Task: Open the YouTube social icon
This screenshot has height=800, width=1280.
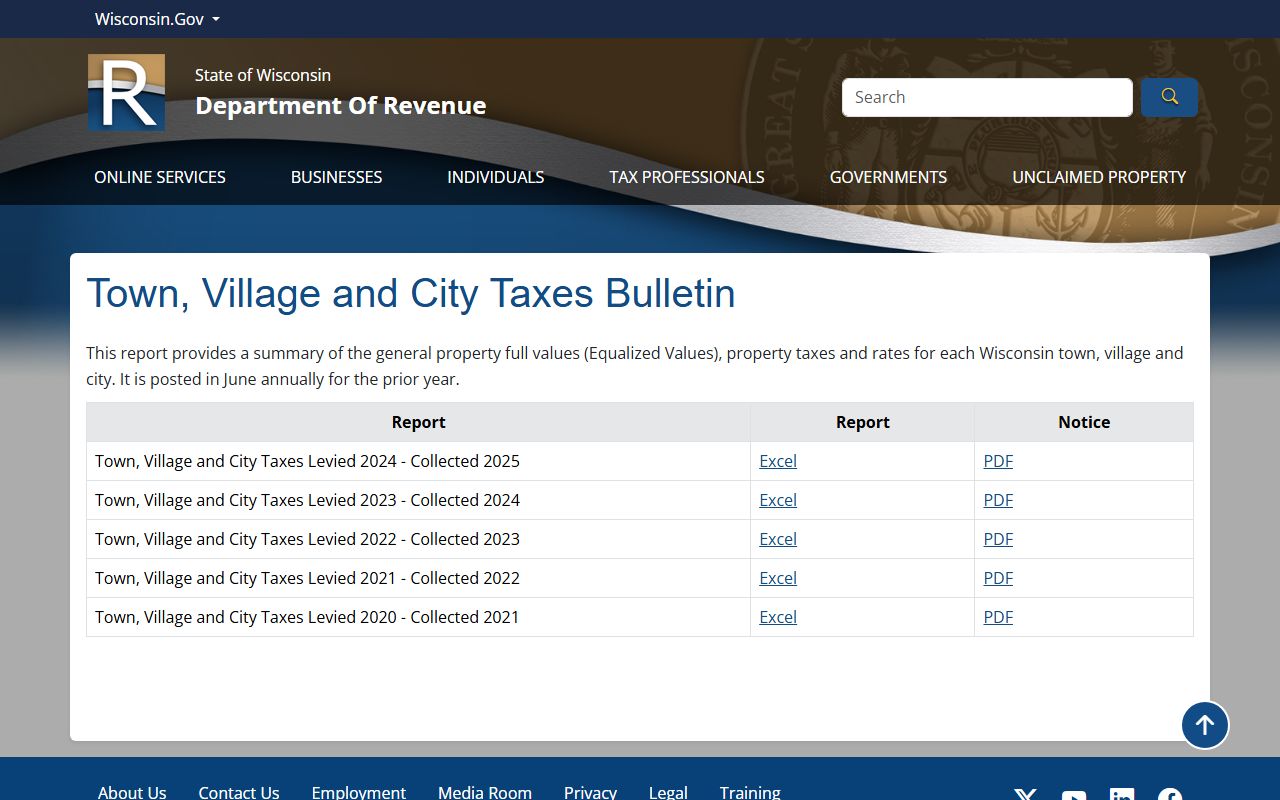Action: coord(1074,796)
